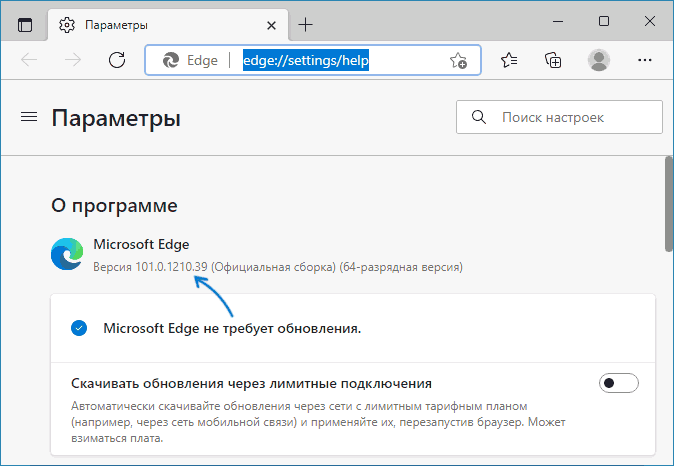The height and width of the screenshot is (466, 674).
Task: Open the Favorites list icon
Action: tap(509, 60)
